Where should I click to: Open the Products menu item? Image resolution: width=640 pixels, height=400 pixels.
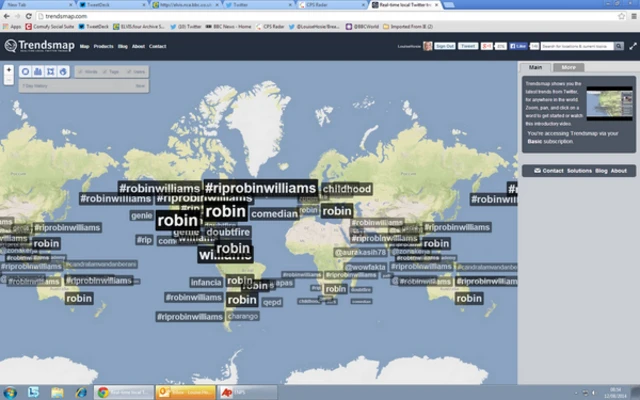[103, 46]
